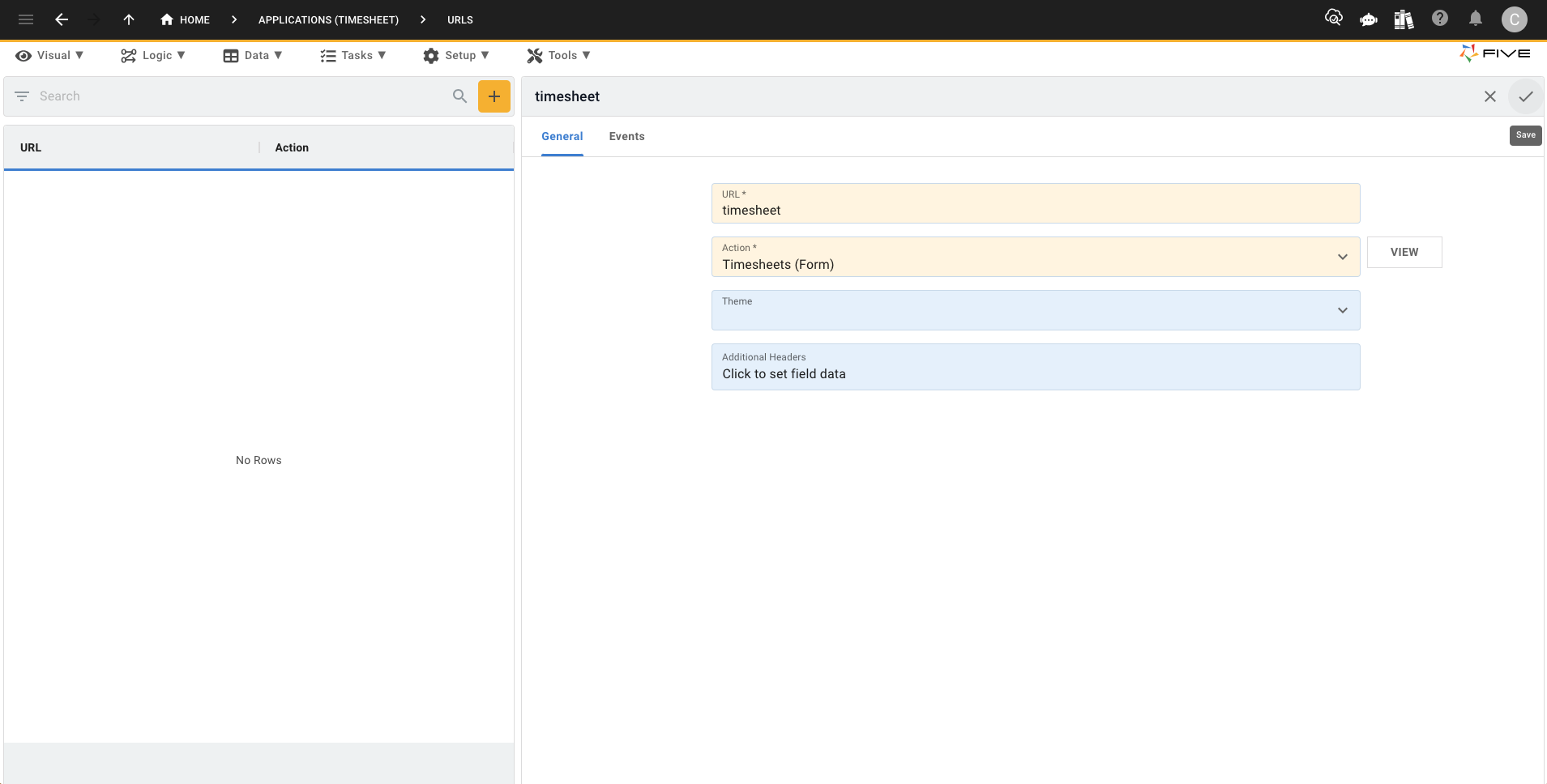Open Setup via the gear icon
This screenshot has width=1547, height=784.
click(431, 55)
